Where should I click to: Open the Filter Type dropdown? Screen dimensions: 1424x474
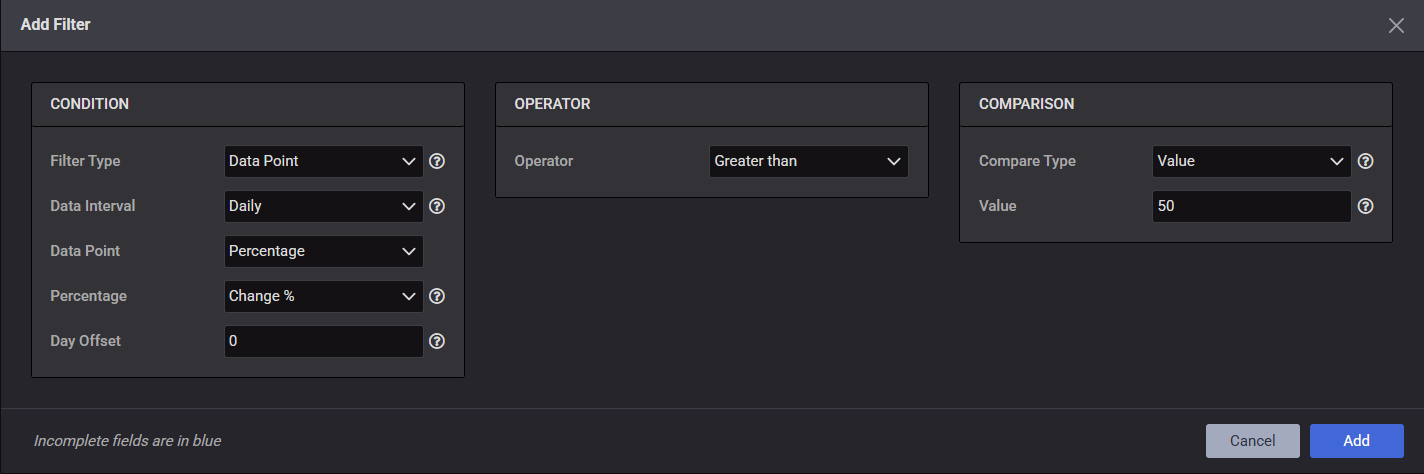323,161
